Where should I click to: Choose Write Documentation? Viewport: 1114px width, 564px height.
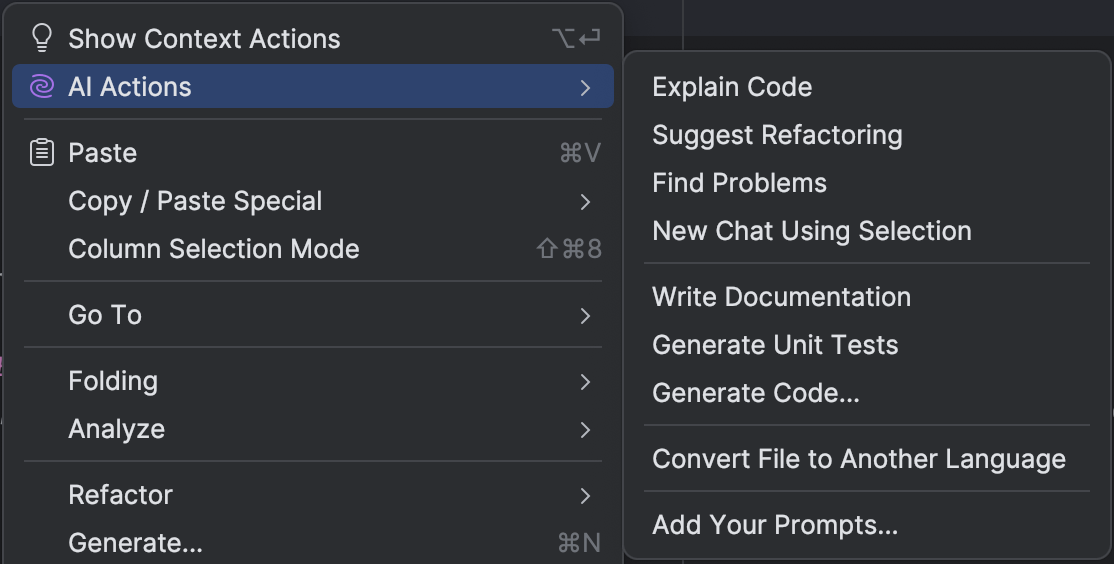pyautogui.click(x=781, y=297)
